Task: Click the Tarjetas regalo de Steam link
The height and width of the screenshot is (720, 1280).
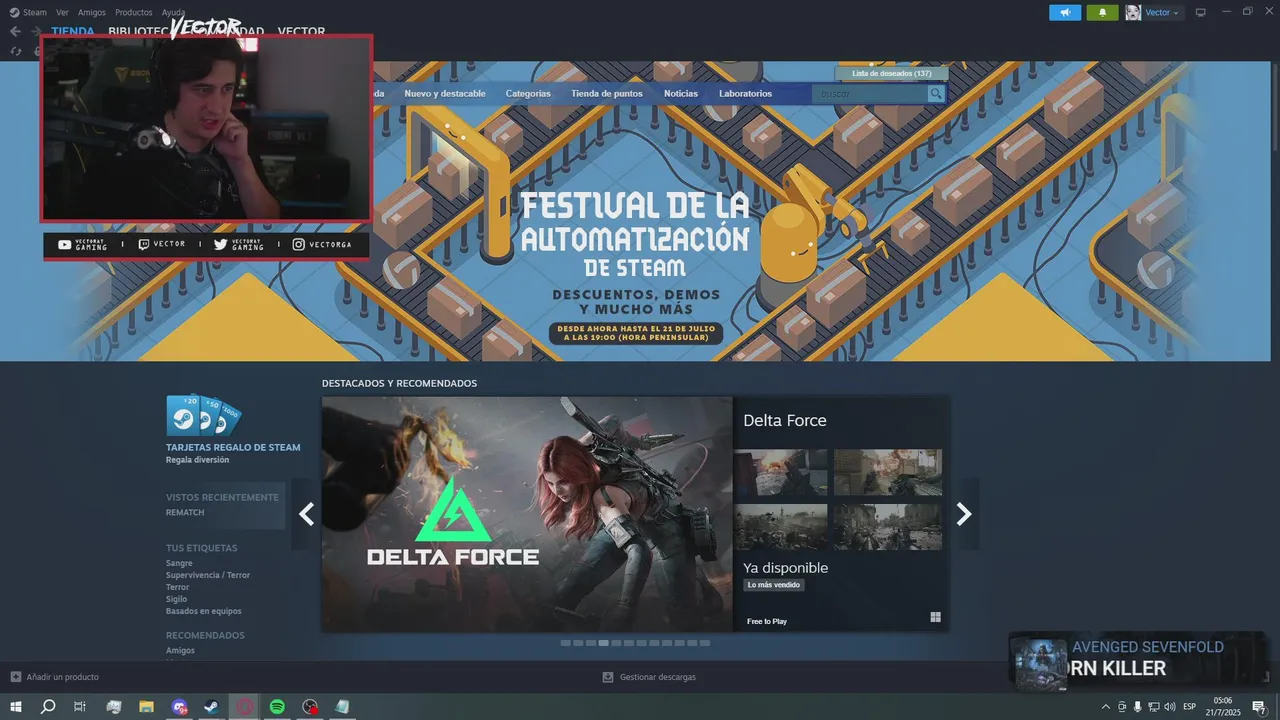Action: click(233, 447)
